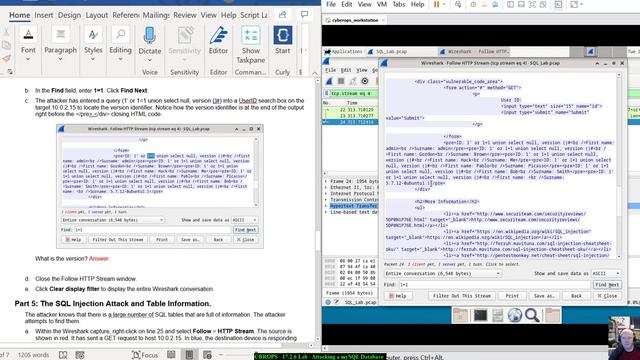Open the Font group in Word ribbon
This screenshot has width=640, height=360.
click(x=28, y=44)
